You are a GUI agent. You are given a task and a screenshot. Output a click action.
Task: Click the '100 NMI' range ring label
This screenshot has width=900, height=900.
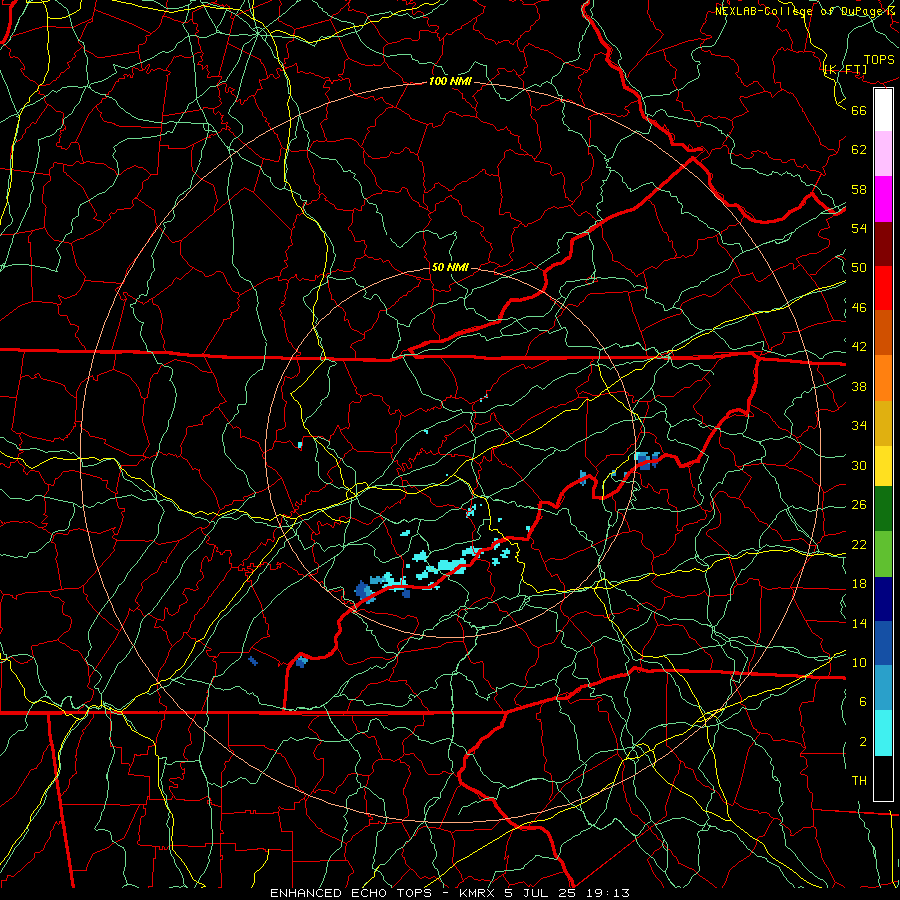click(x=450, y=81)
